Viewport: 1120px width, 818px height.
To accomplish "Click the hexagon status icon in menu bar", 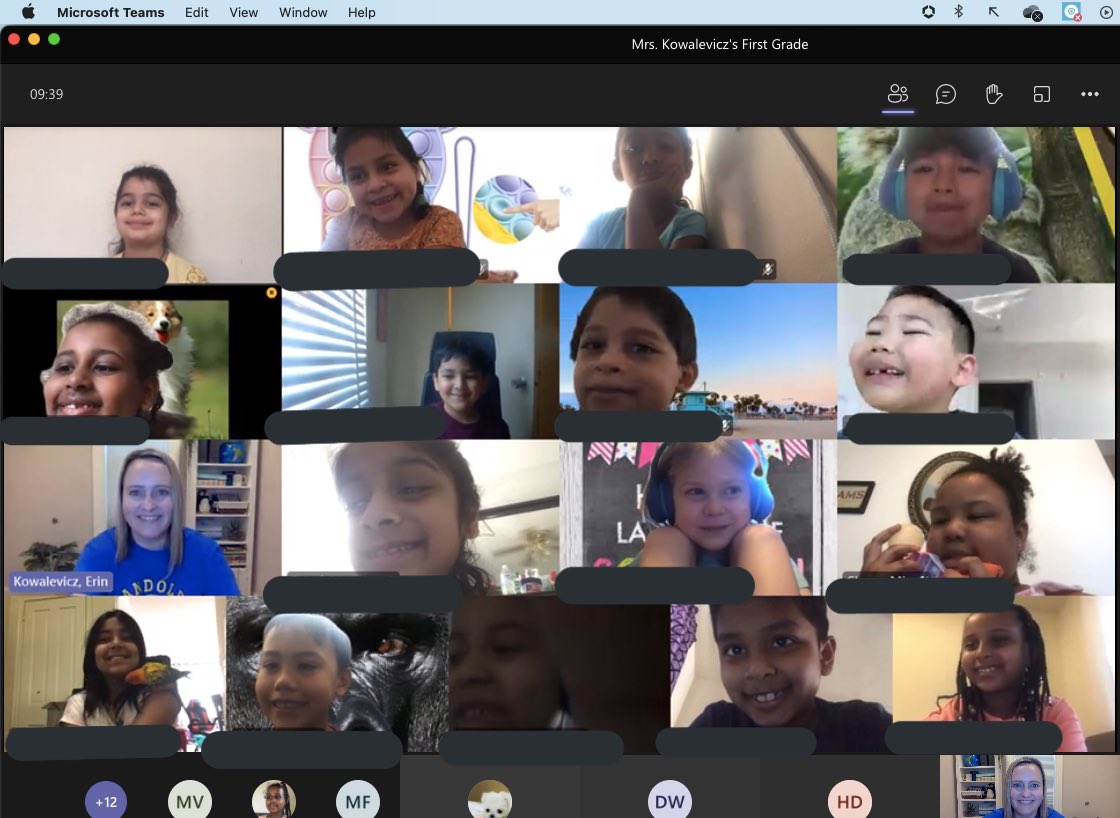I will click(x=929, y=11).
